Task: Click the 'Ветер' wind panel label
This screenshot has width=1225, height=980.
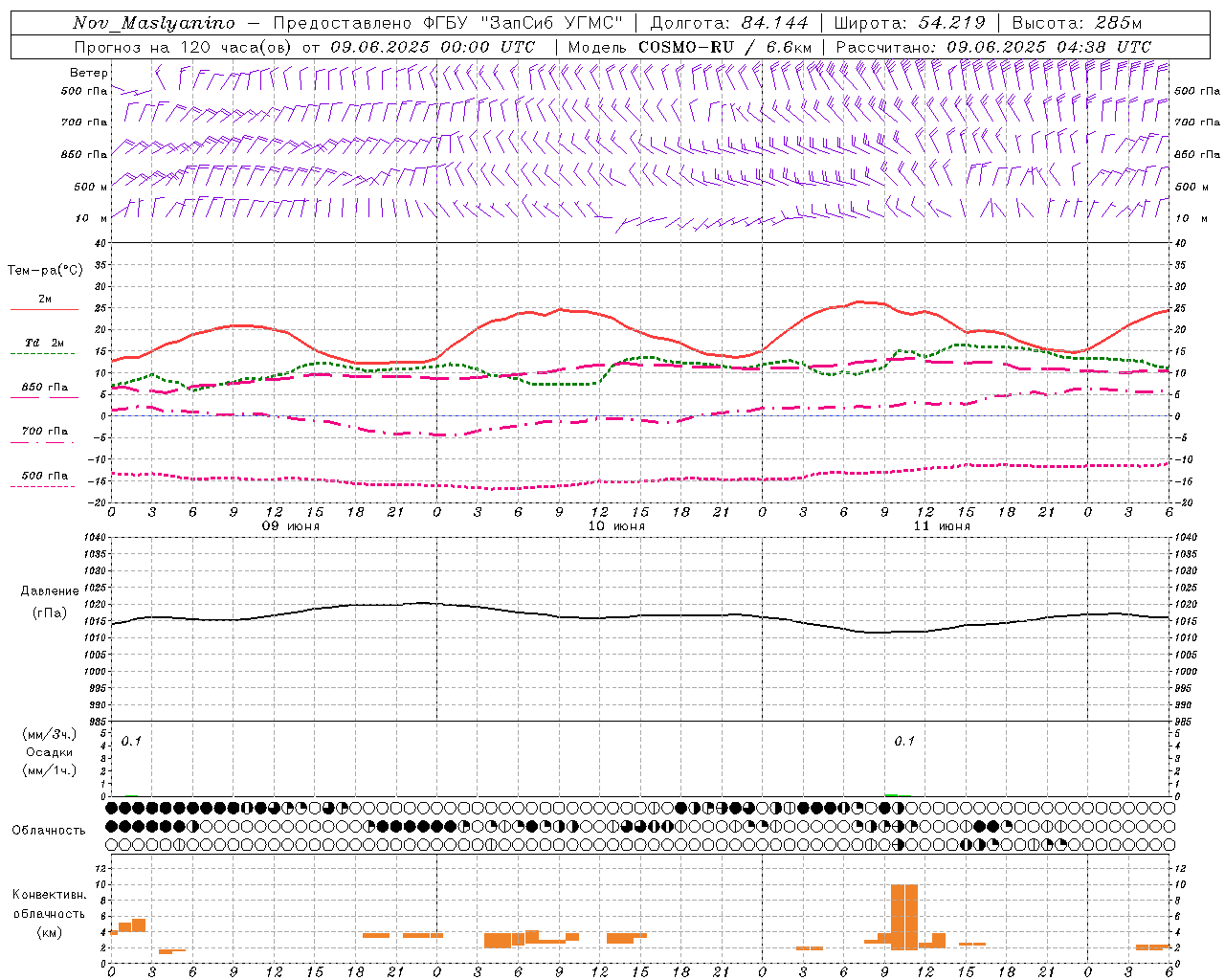Action: (x=89, y=73)
